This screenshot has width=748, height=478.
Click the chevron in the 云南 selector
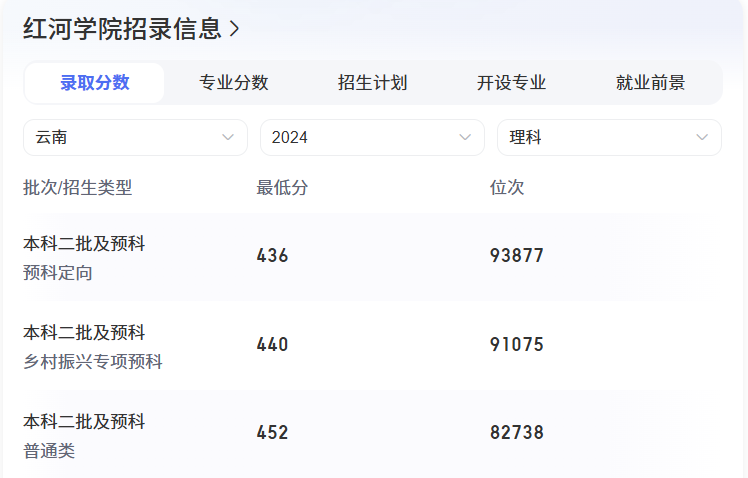pos(228,137)
